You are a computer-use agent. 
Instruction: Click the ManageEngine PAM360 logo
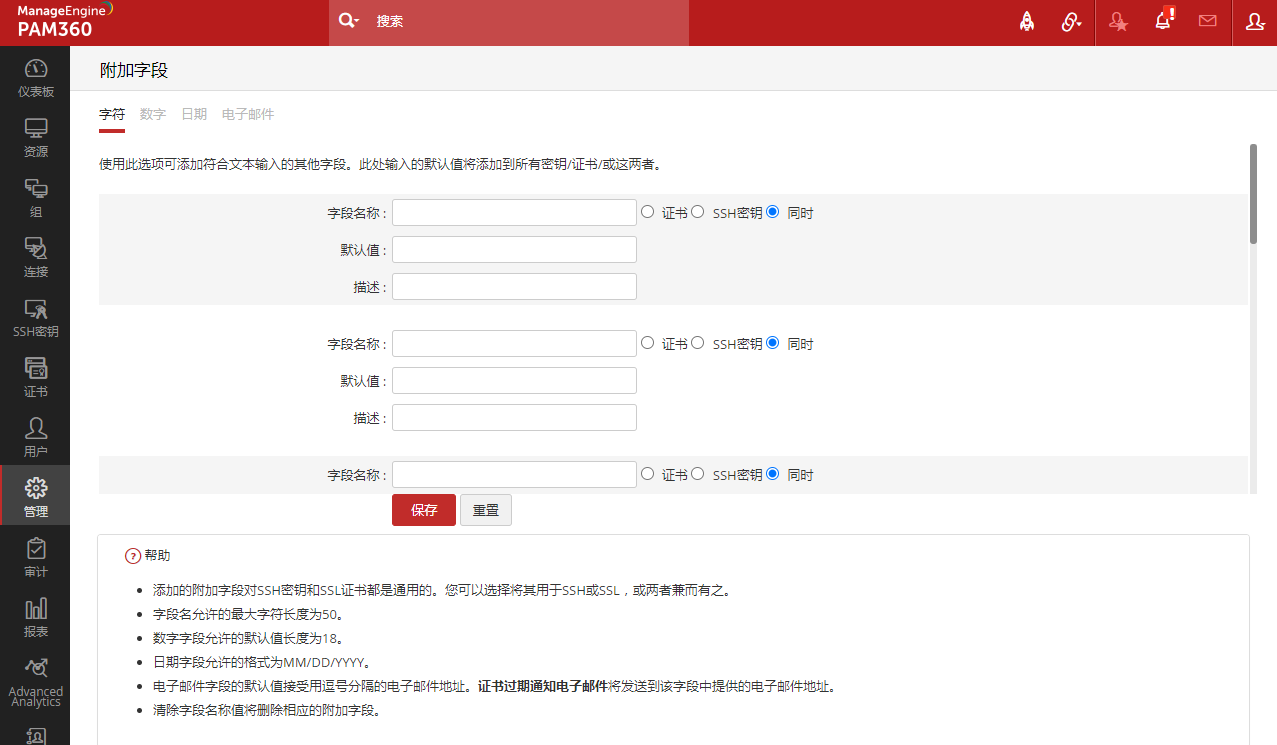pos(65,20)
